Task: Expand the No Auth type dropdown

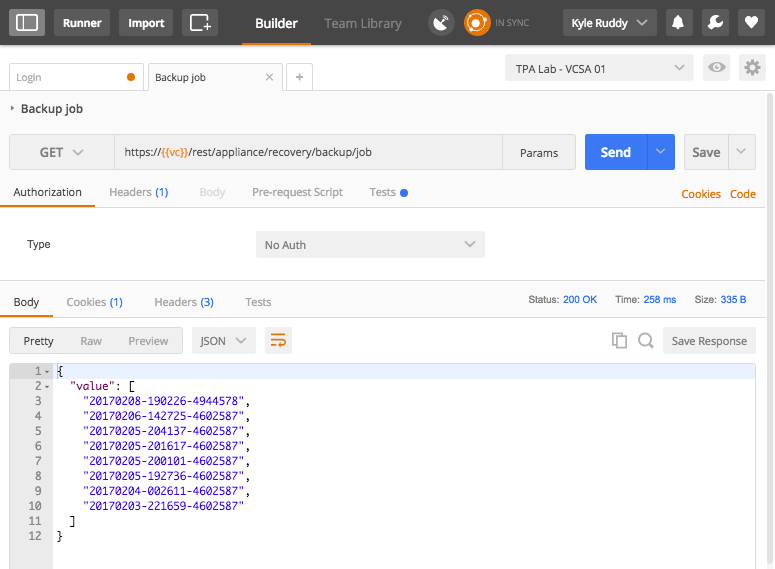Action: point(370,245)
